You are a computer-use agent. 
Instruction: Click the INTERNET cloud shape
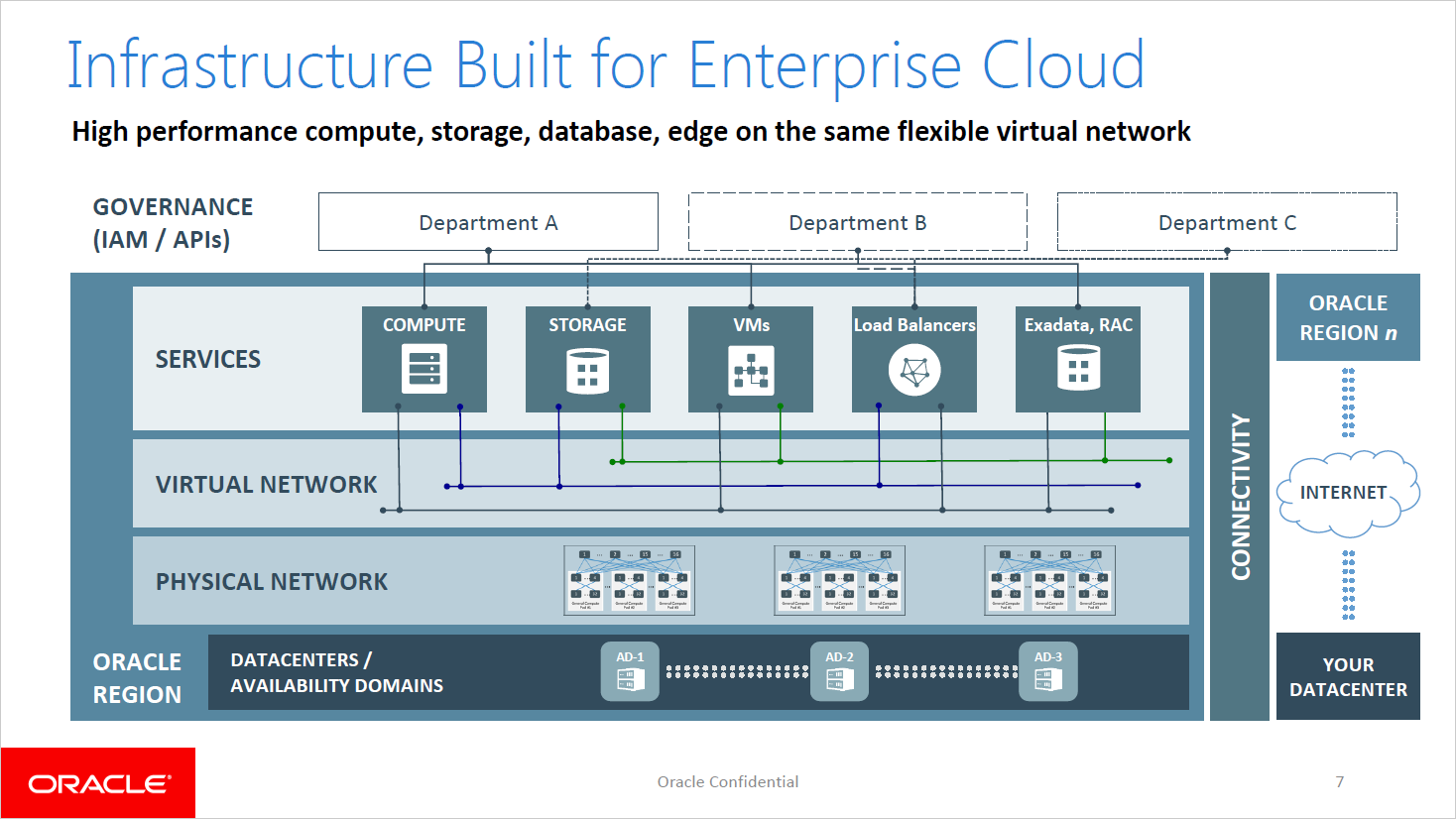(x=1348, y=493)
